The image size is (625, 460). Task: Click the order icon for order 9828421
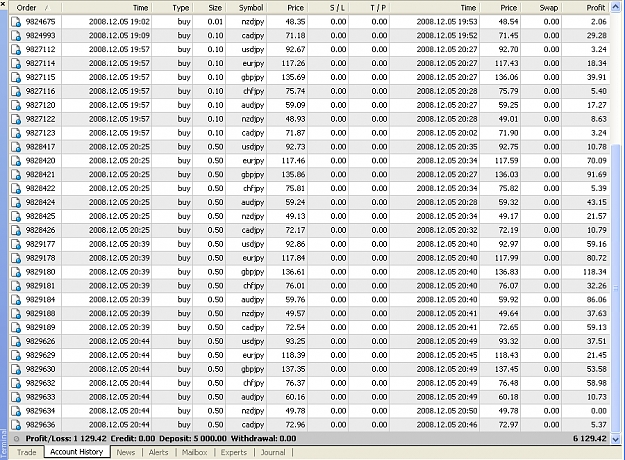(16, 175)
